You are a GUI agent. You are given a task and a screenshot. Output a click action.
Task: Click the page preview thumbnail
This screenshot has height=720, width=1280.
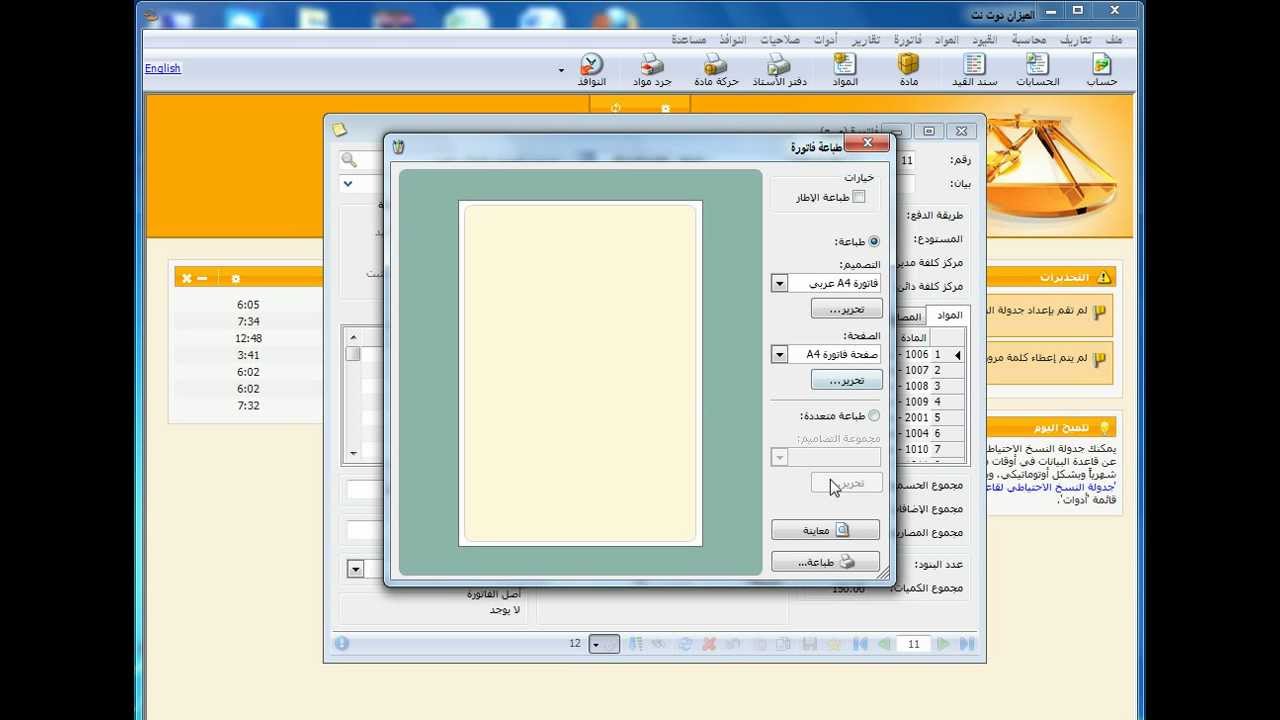click(580, 373)
